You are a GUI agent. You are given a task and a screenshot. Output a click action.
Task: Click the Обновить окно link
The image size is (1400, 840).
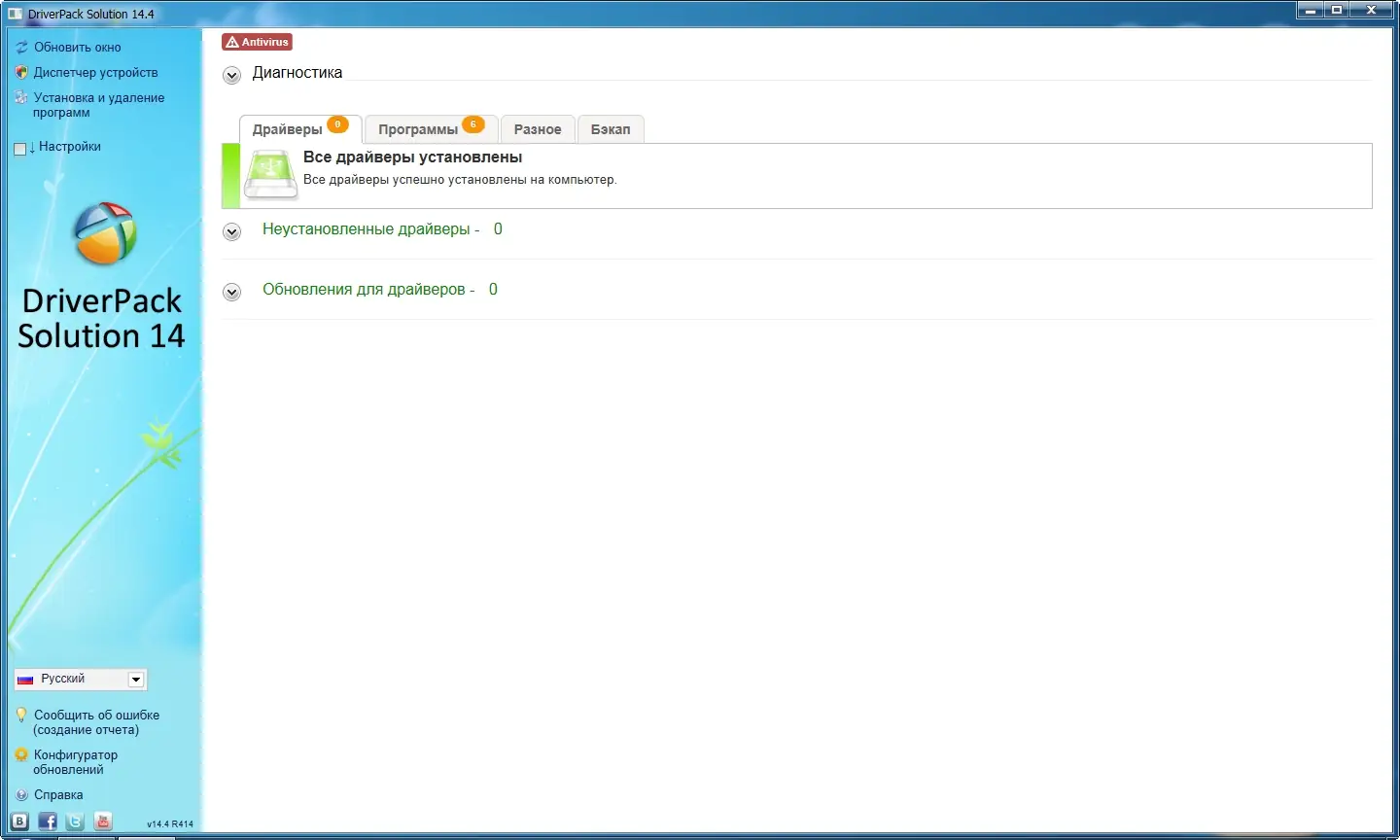click(78, 47)
